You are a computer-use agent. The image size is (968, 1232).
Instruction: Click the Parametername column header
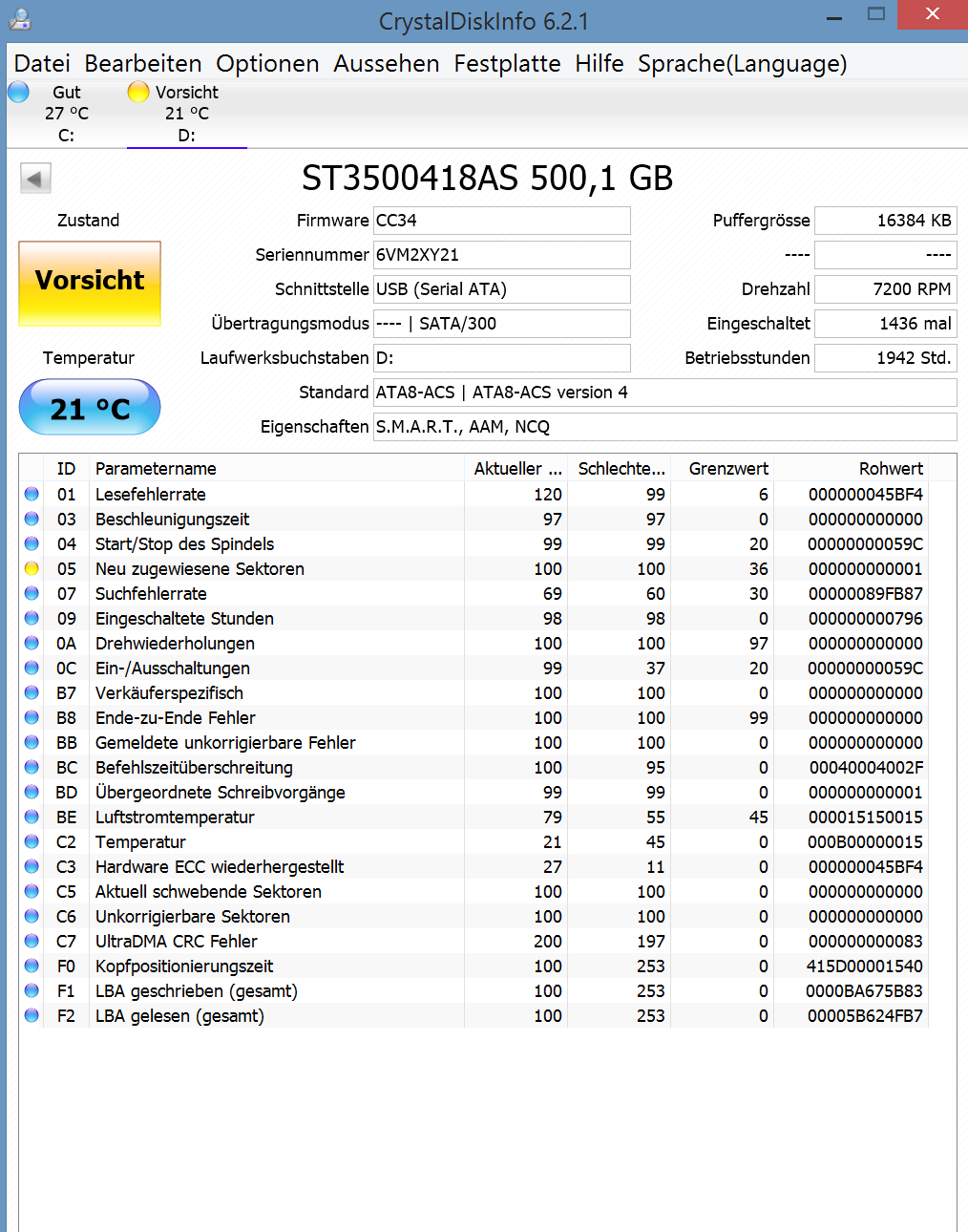click(x=277, y=468)
